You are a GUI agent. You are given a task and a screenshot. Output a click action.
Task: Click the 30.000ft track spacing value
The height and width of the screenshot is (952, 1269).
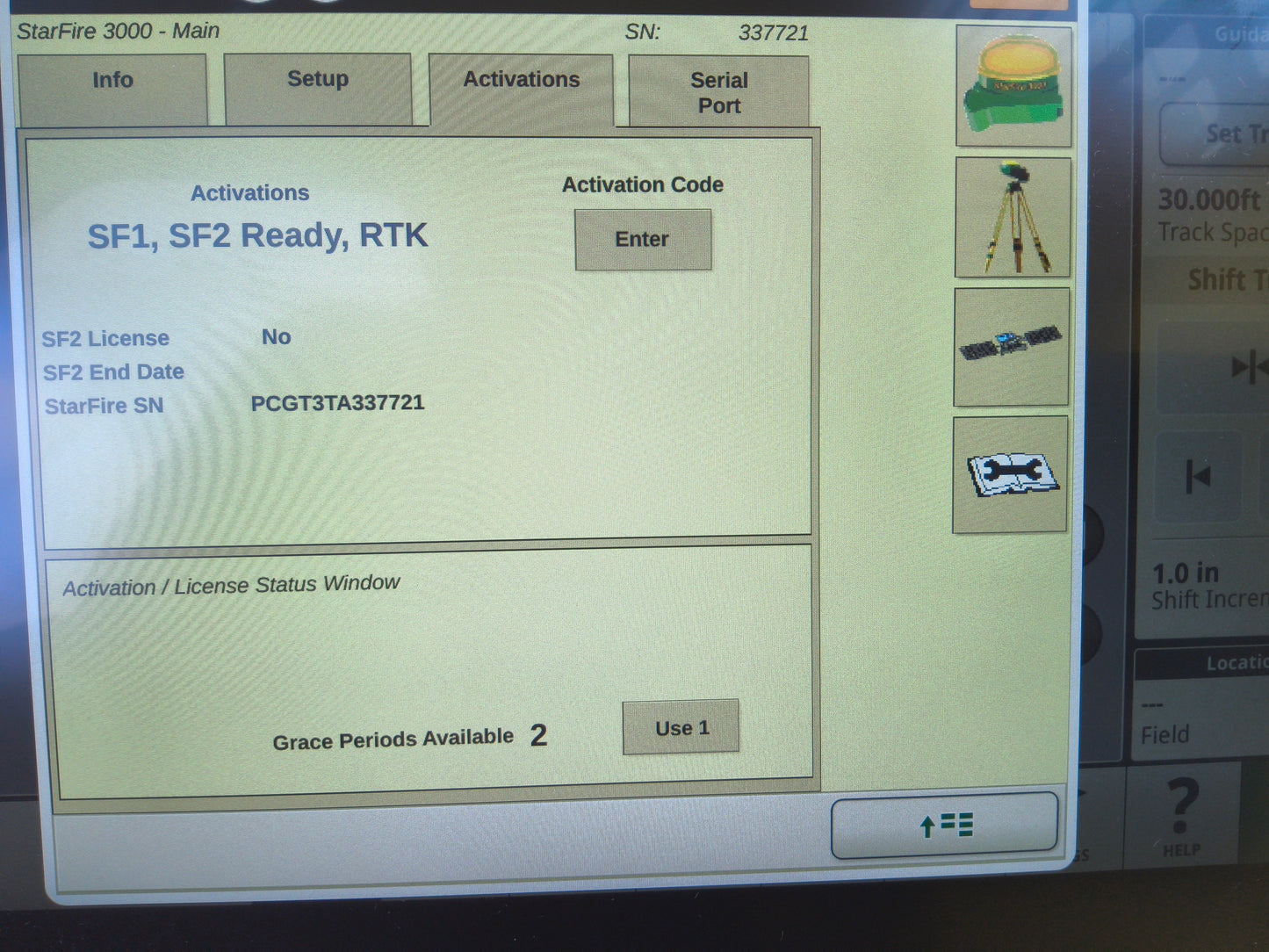pyautogui.click(x=1211, y=200)
